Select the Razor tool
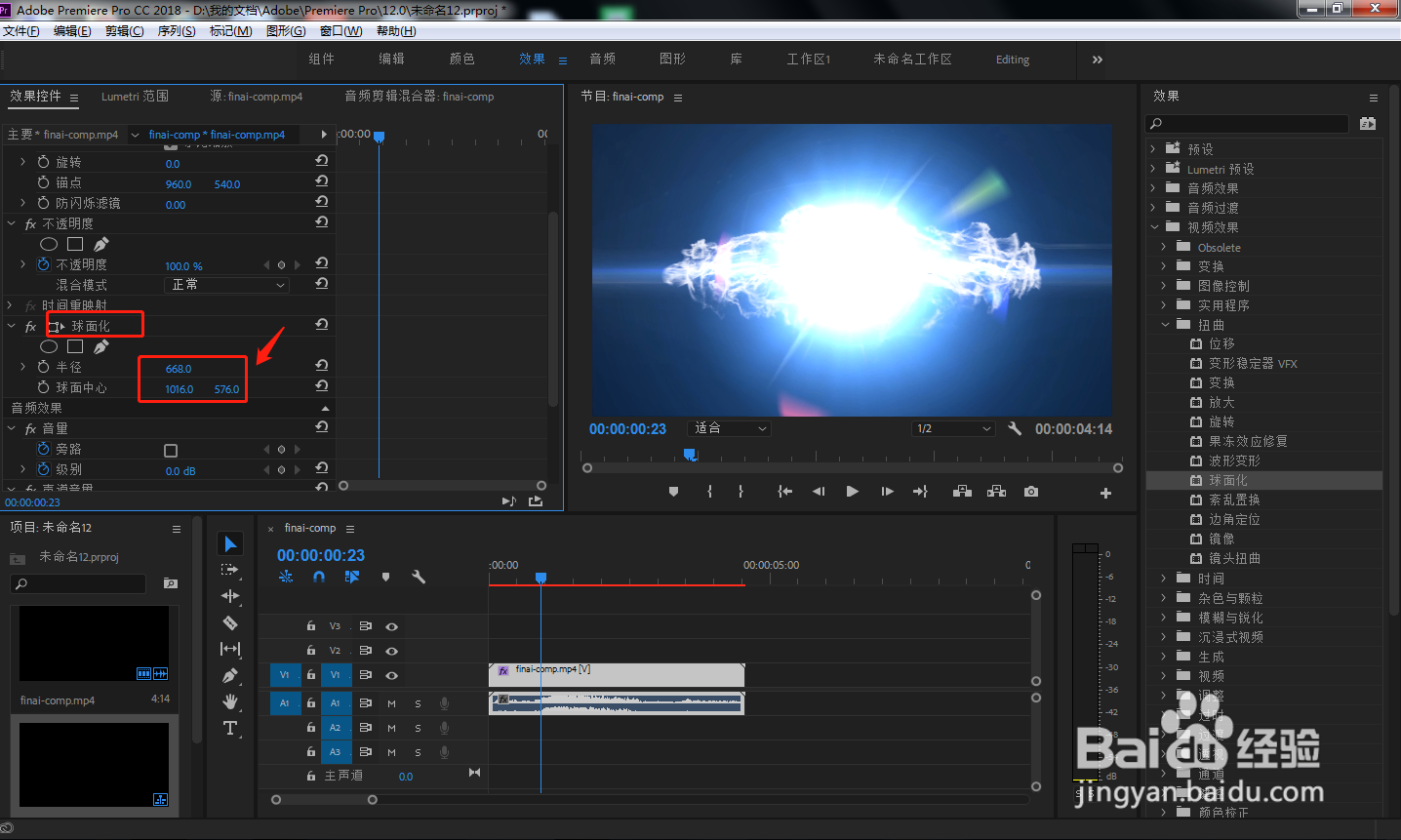1401x840 pixels. [x=230, y=622]
